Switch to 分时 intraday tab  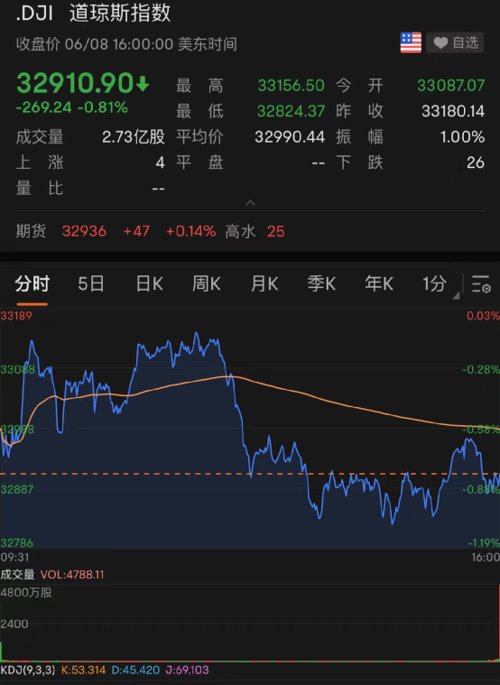(32, 284)
